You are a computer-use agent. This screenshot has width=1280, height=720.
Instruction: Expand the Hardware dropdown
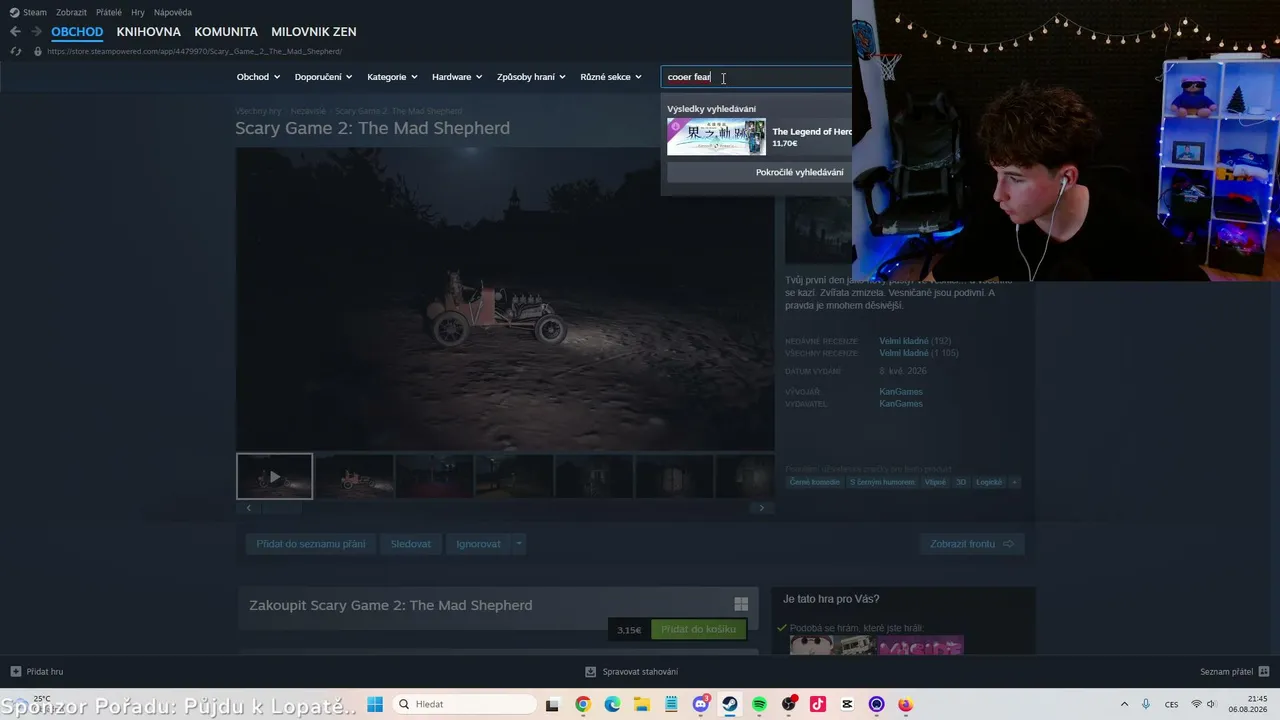click(x=457, y=77)
